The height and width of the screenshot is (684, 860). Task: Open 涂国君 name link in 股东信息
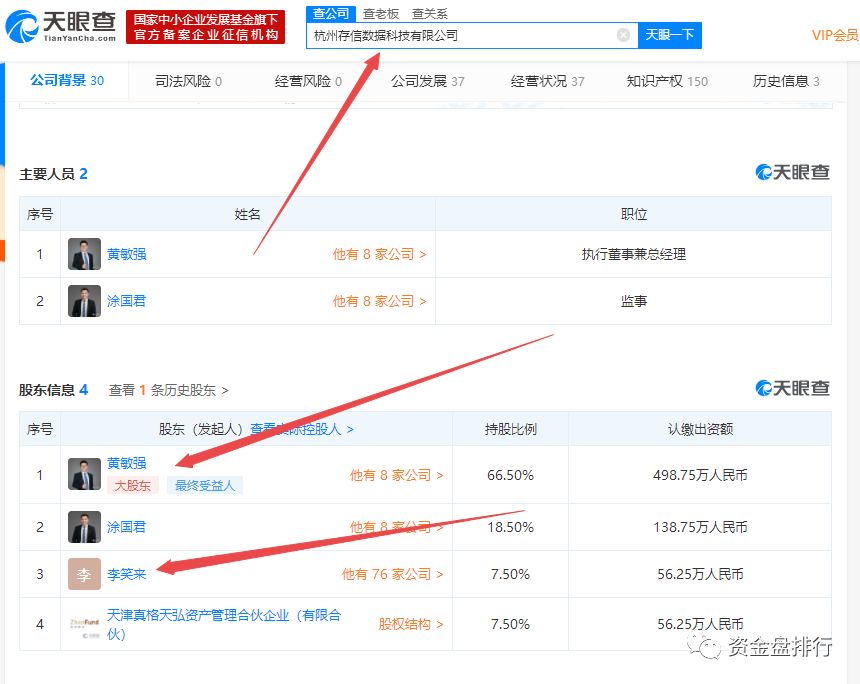(126, 527)
